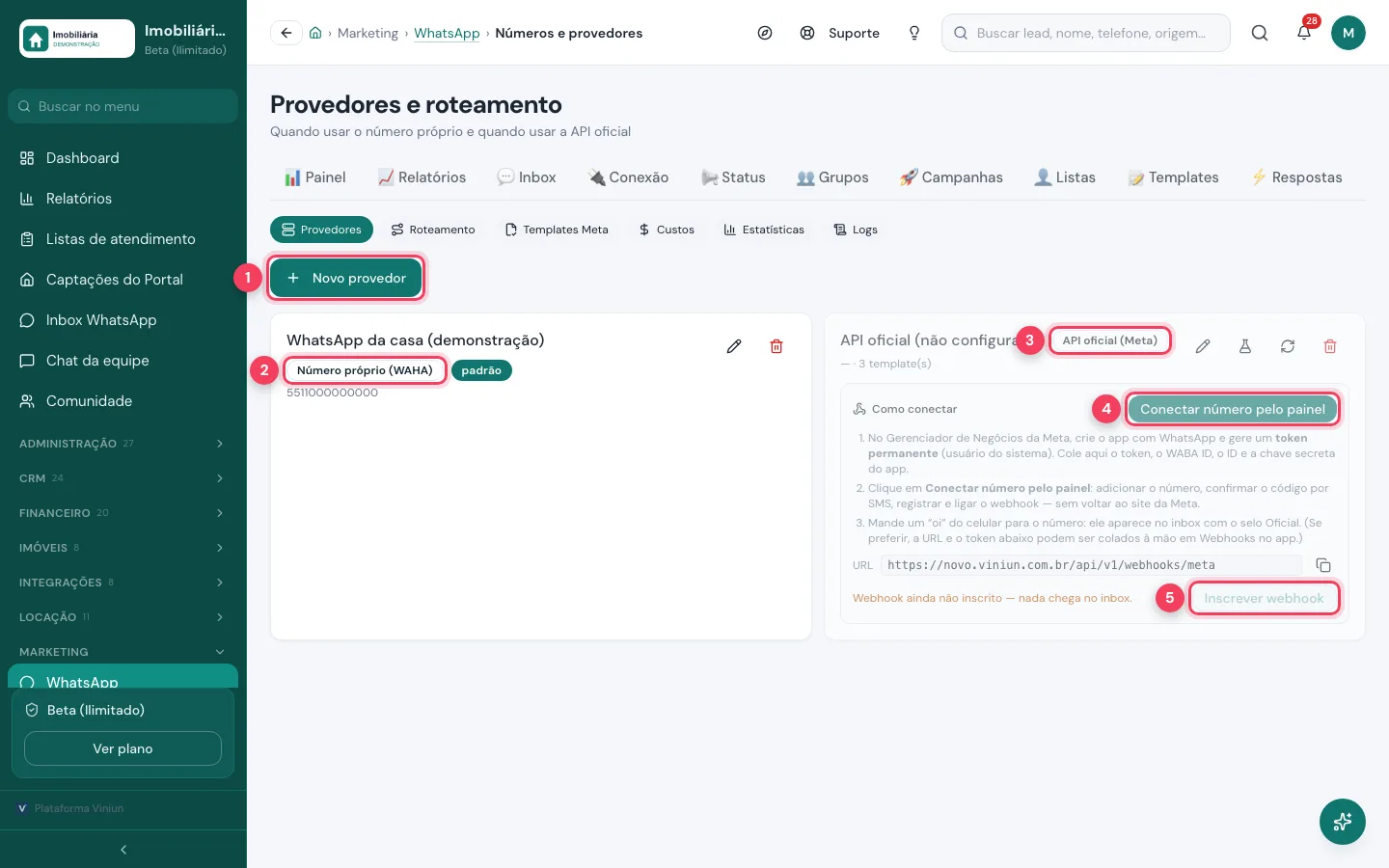The height and width of the screenshot is (868, 1389).
Task: Open Suporte link in header
Action: pos(840,33)
